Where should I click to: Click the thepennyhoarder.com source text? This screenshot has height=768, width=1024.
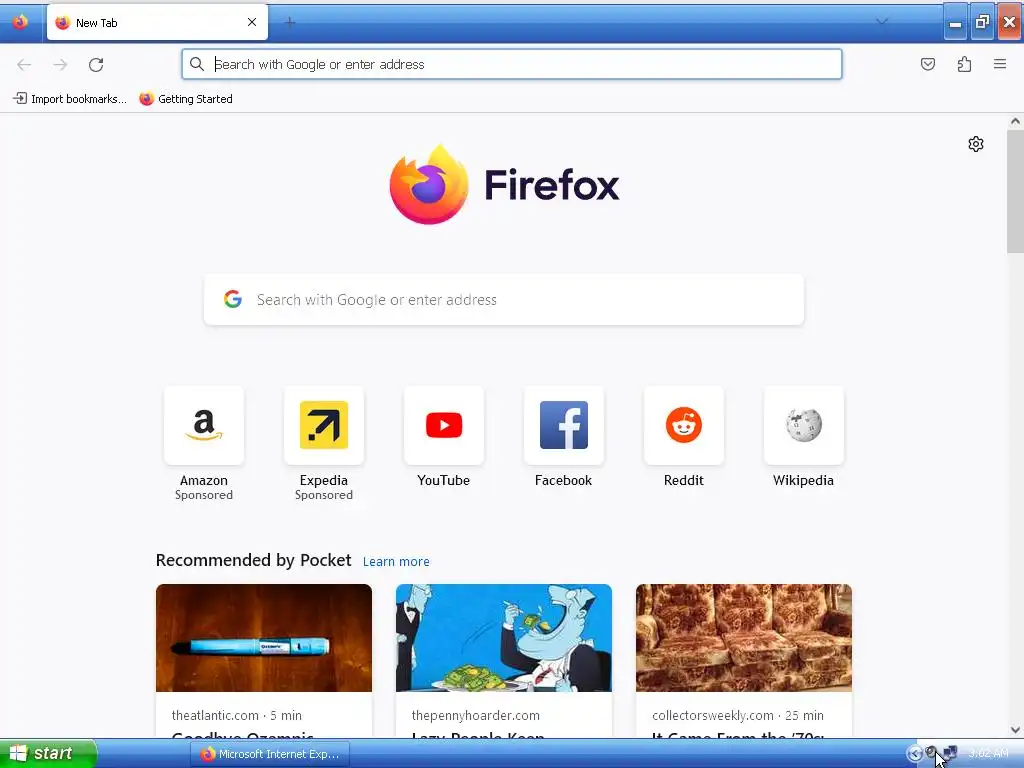point(475,715)
